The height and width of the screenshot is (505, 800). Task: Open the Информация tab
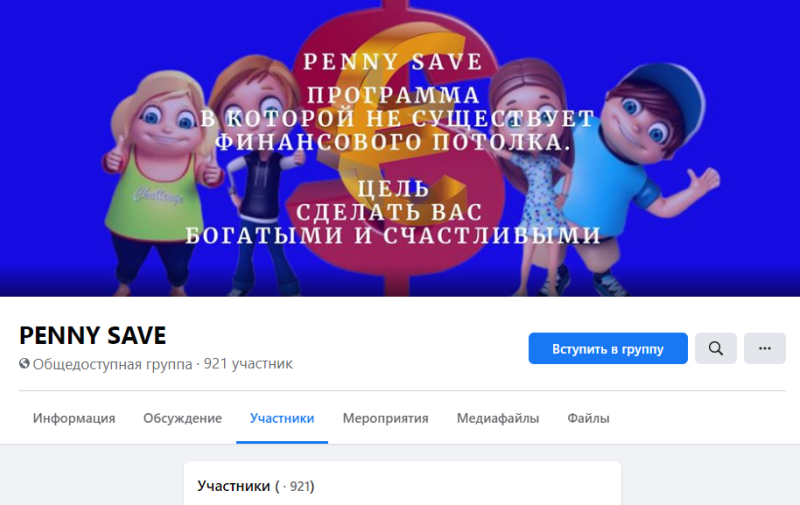coord(74,418)
